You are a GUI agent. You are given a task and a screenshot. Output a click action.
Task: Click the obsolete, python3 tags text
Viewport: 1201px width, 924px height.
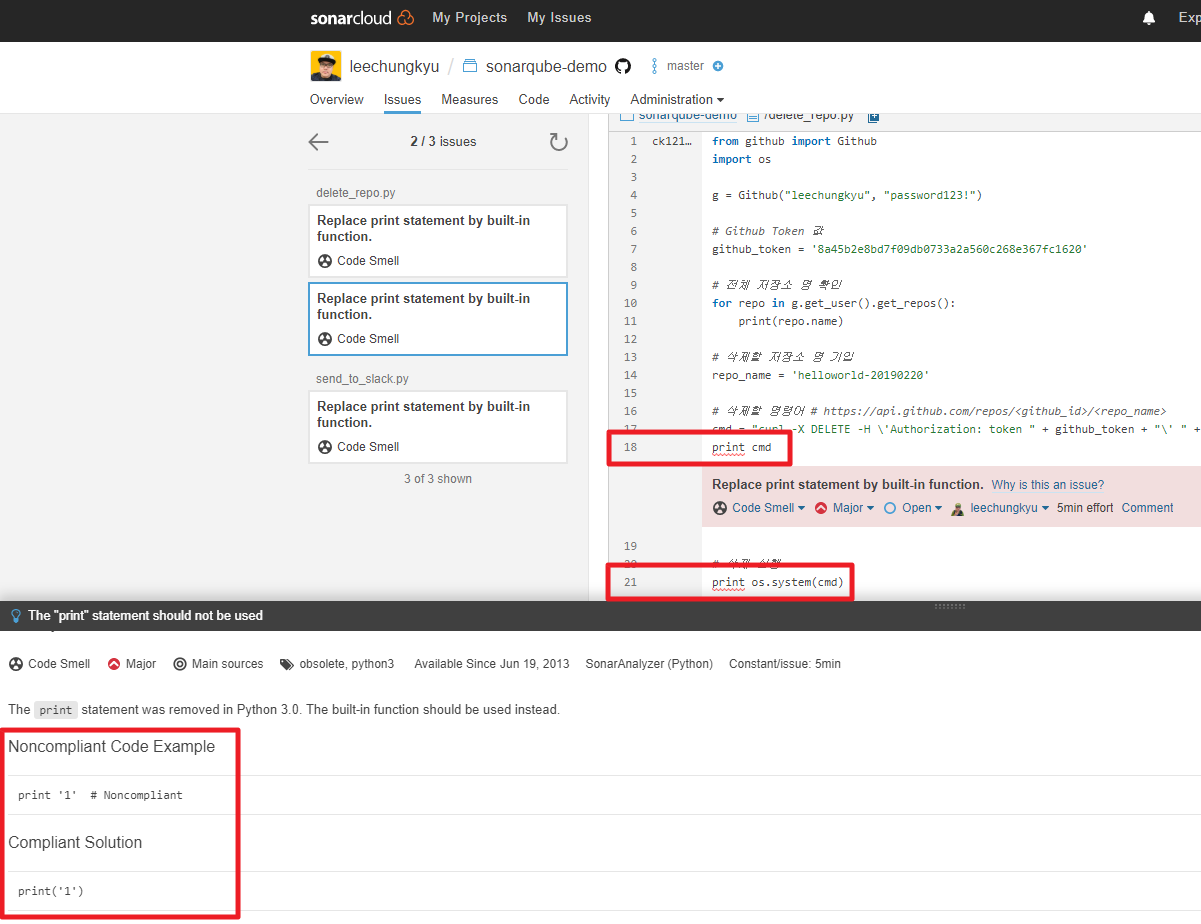pos(347,664)
